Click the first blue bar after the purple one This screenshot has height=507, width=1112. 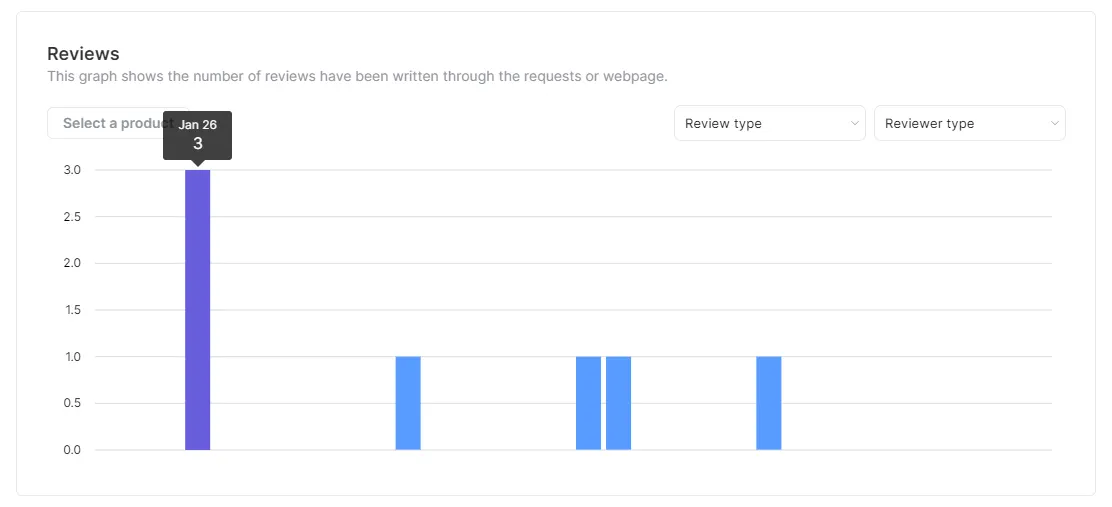[x=408, y=403]
